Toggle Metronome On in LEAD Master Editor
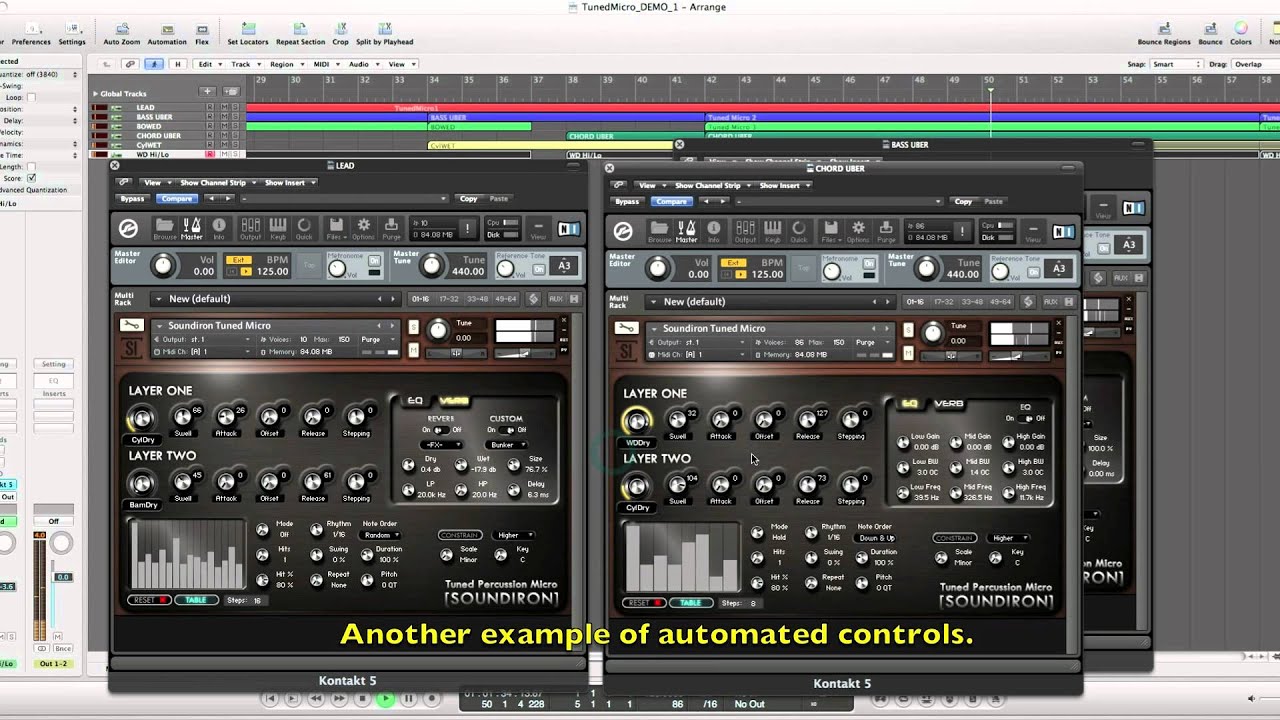 pyautogui.click(x=374, y=262)
